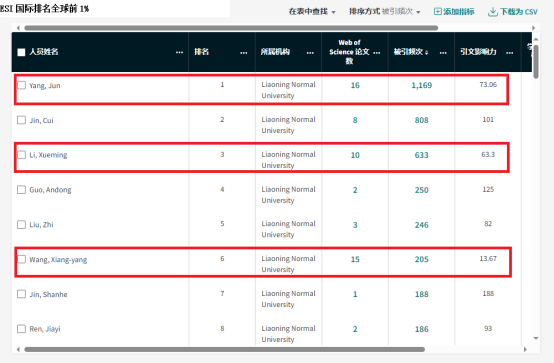Click the name Yang, Jun

tap(45, 86)
